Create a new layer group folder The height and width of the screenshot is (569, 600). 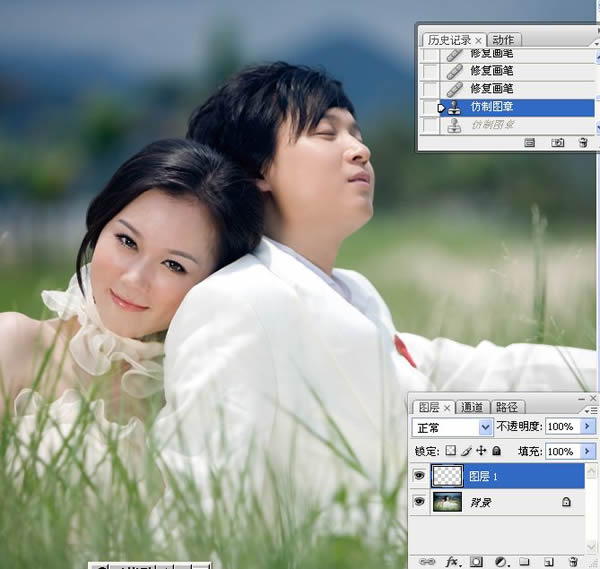pyautogui.click(x=524, y=561)
